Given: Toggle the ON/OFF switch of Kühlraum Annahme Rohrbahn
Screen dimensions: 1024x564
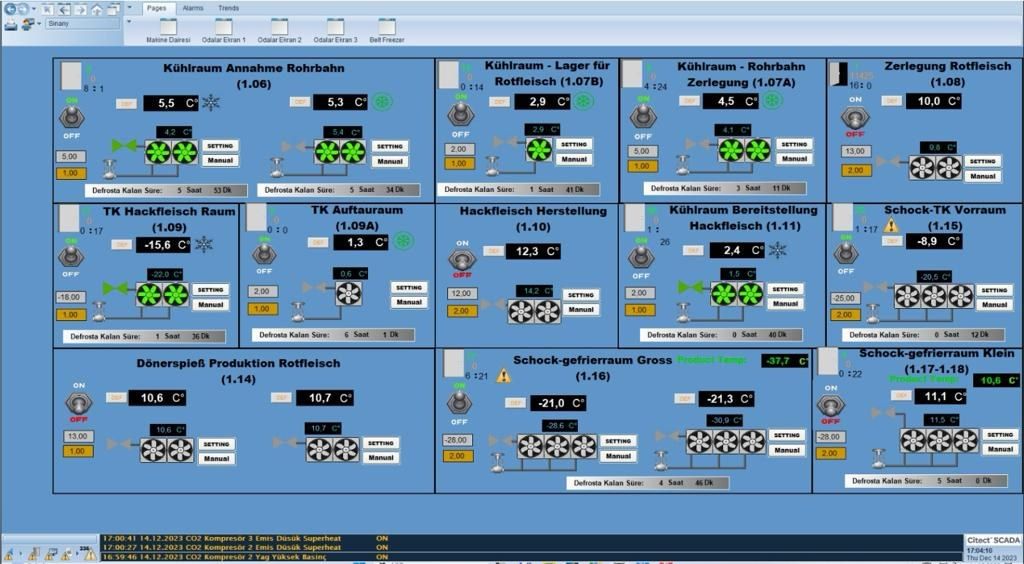Looking at the screenshot, I should click(71, 118).
